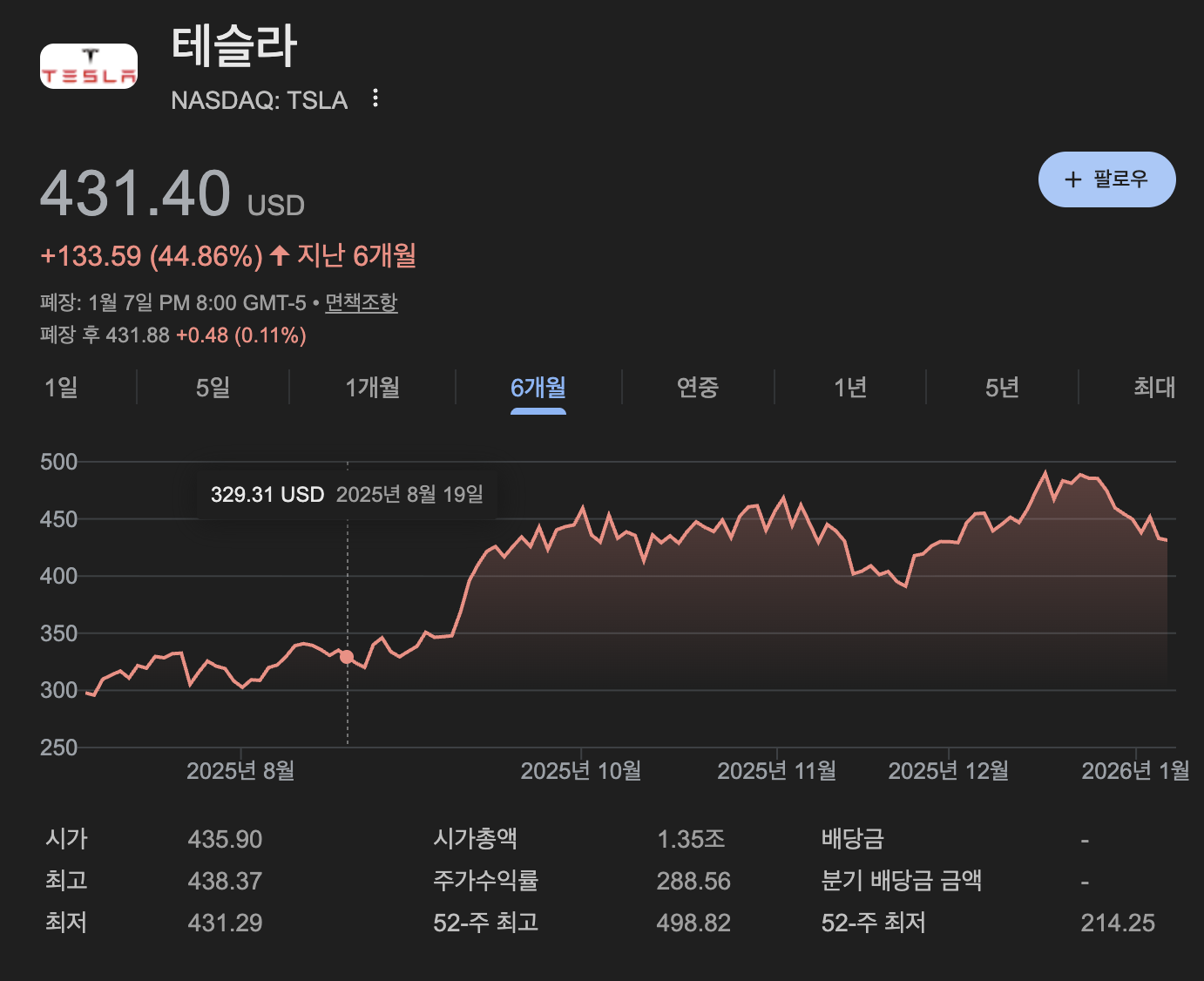Click the 테슬라 company title

click(x=234, y=46)
